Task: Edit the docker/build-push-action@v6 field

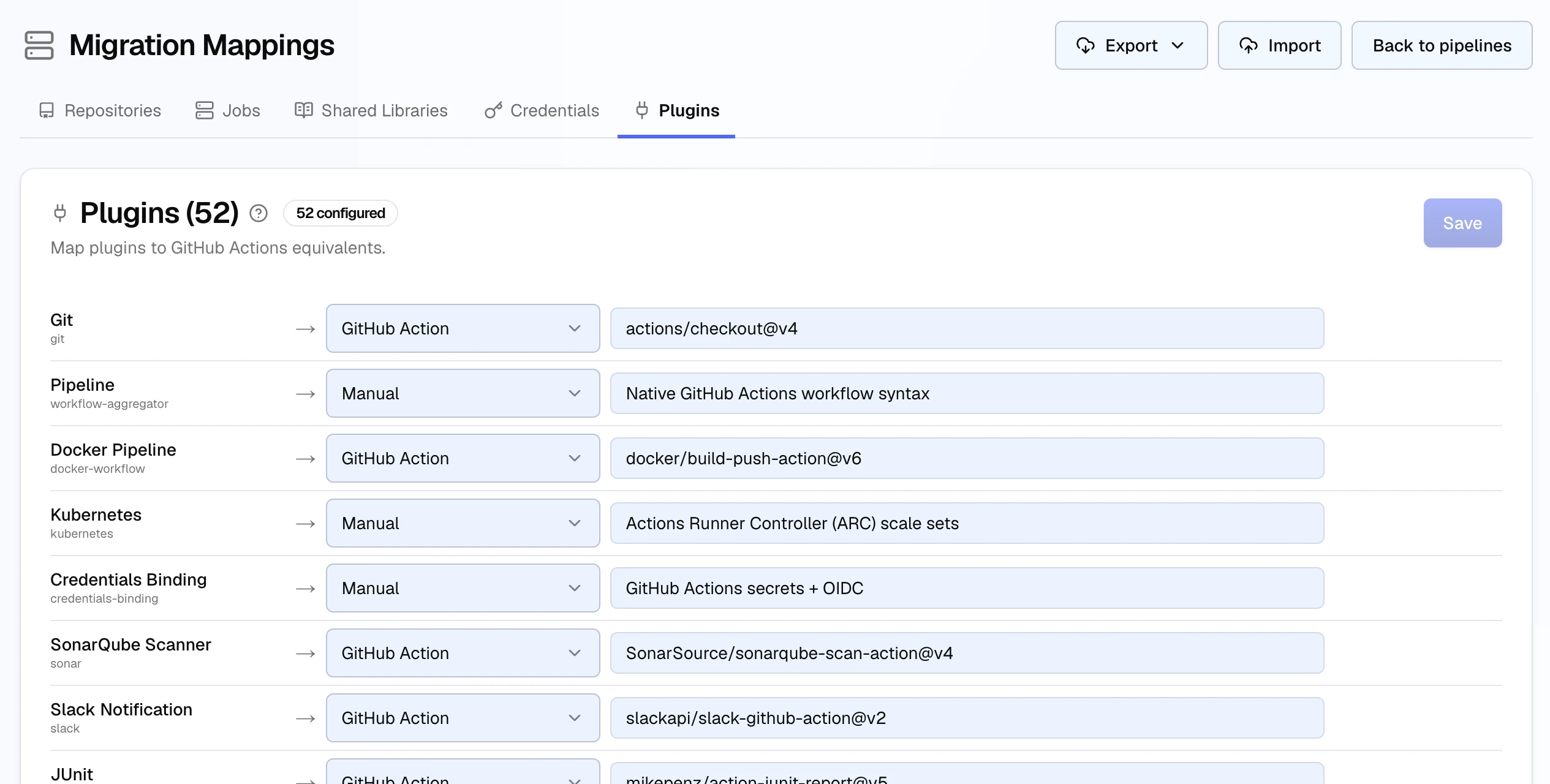Action: pos(967,458)
